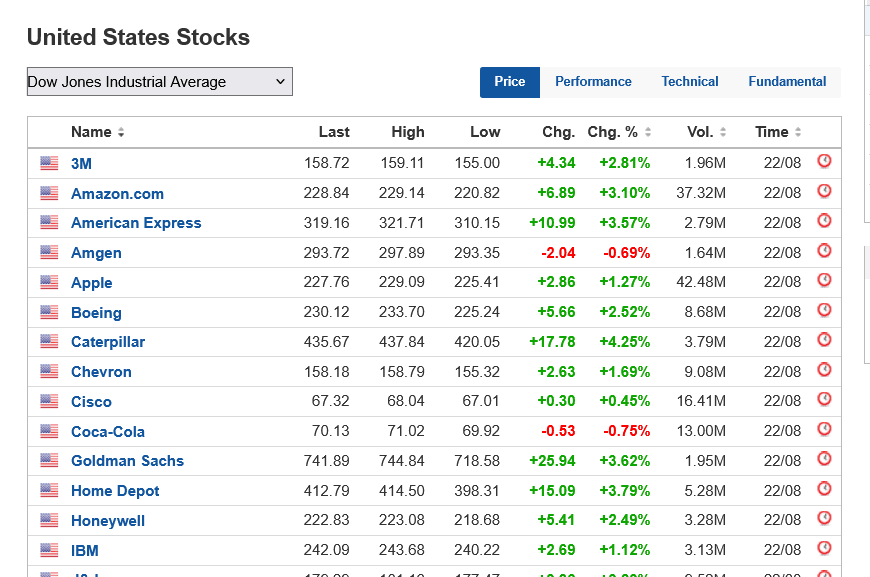Screen dimensions: 870x577
Task: Switch to the Technical tab
Action: click(x=690, y=82)
